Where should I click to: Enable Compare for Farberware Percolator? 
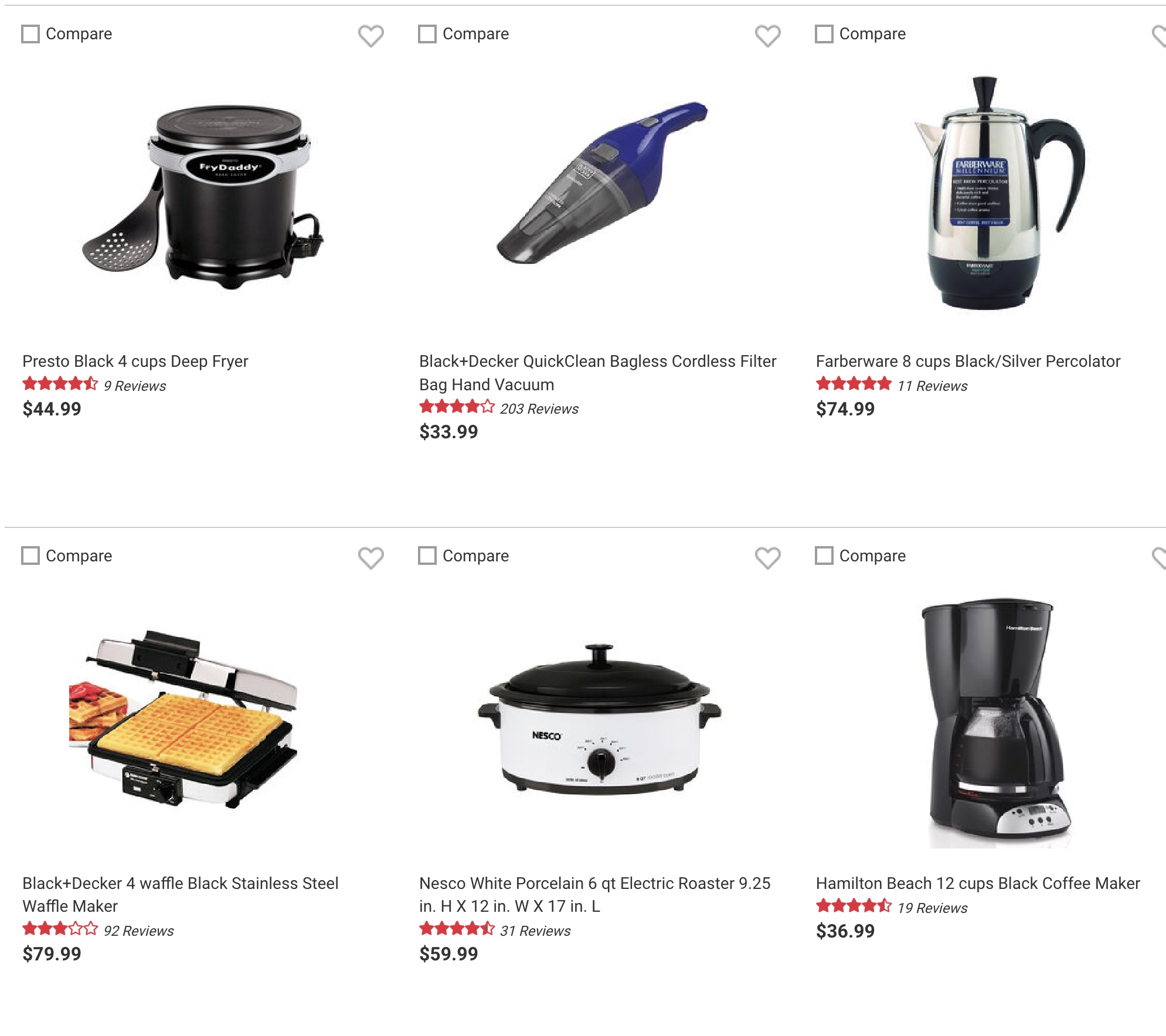[x=824, y=34]
